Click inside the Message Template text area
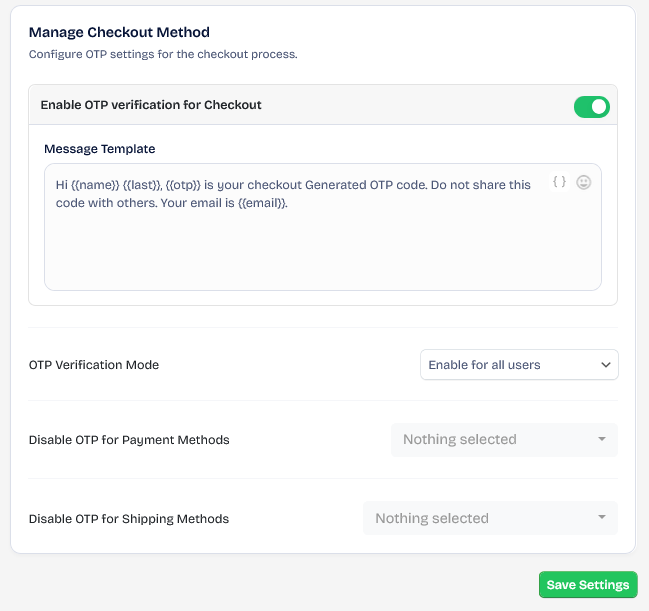The height and width of the screenshot is (611, 649). 323,227
